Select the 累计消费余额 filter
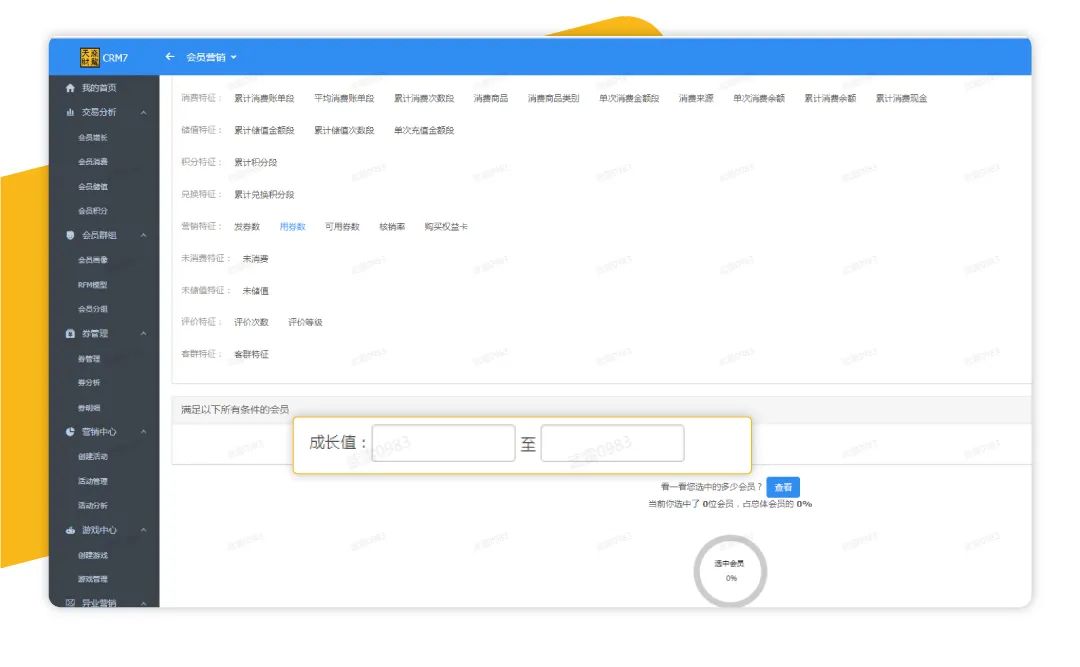 click(x=830, y=99)
